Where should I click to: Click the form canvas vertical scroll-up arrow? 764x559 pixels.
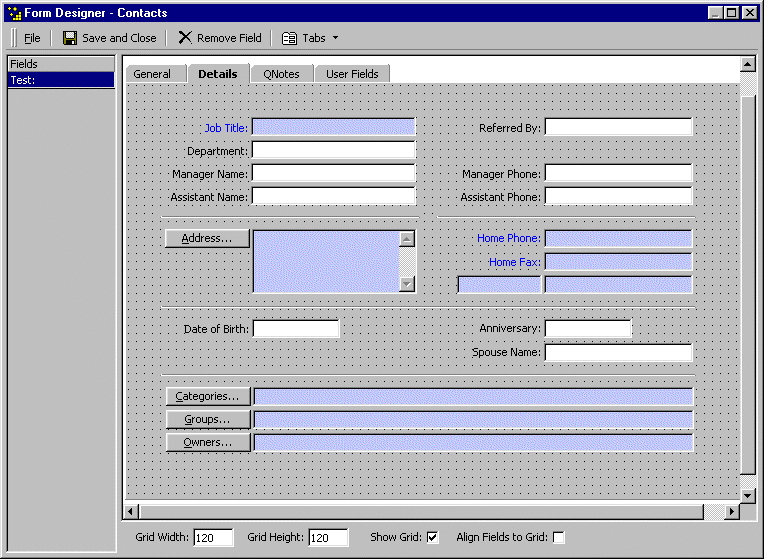[747, 64]
